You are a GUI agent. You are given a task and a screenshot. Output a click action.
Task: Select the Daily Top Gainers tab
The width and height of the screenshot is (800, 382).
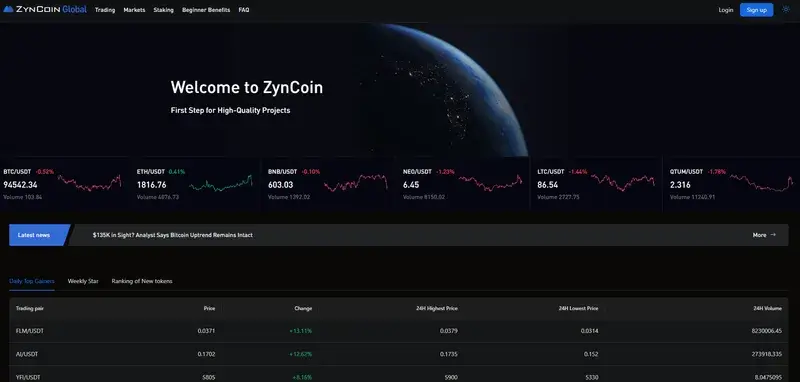(32, 281)
